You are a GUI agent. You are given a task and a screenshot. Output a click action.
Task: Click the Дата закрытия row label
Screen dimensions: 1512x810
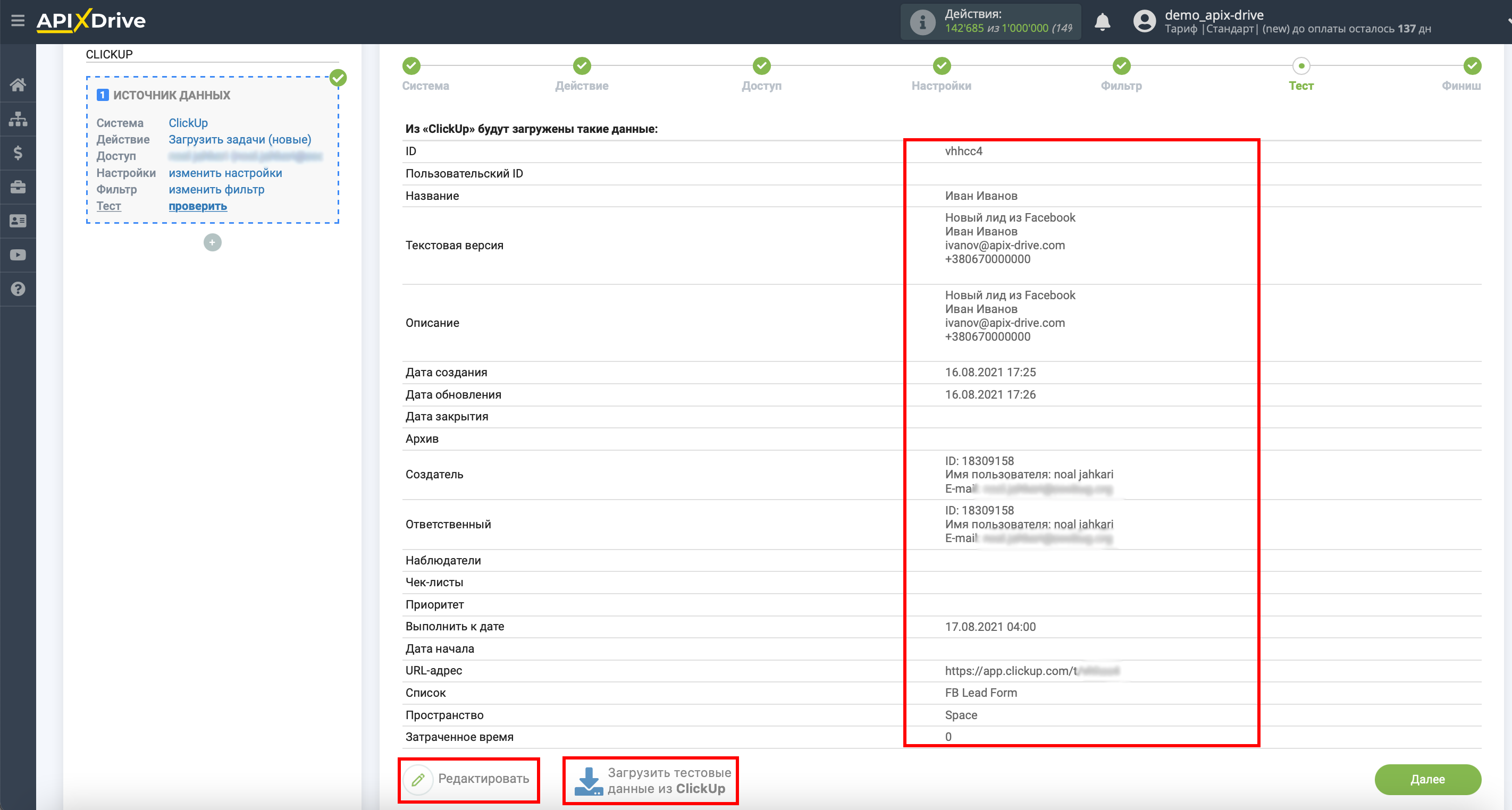tap(447, 417)
